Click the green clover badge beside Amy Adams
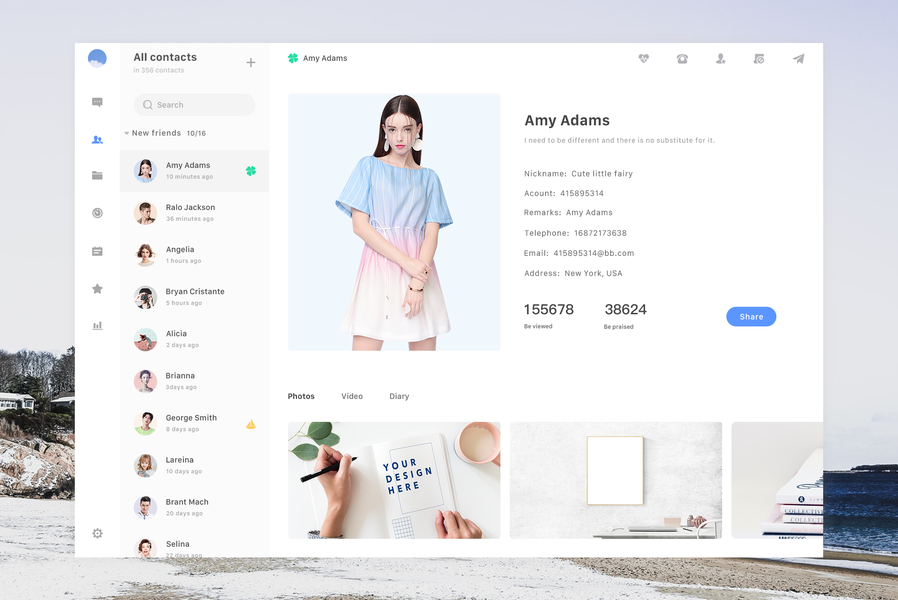 [251, 171]
